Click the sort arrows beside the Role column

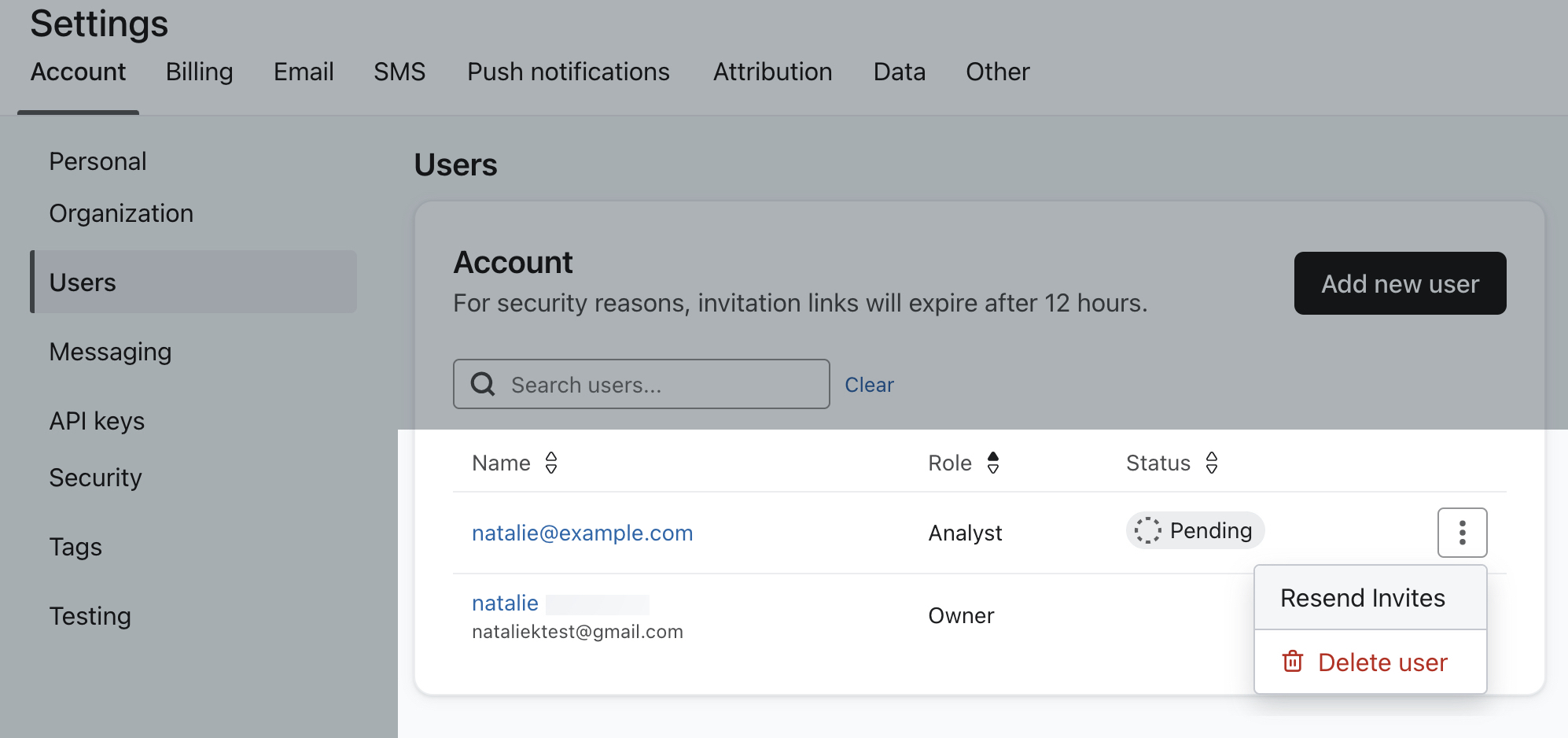tap(995, 463)
